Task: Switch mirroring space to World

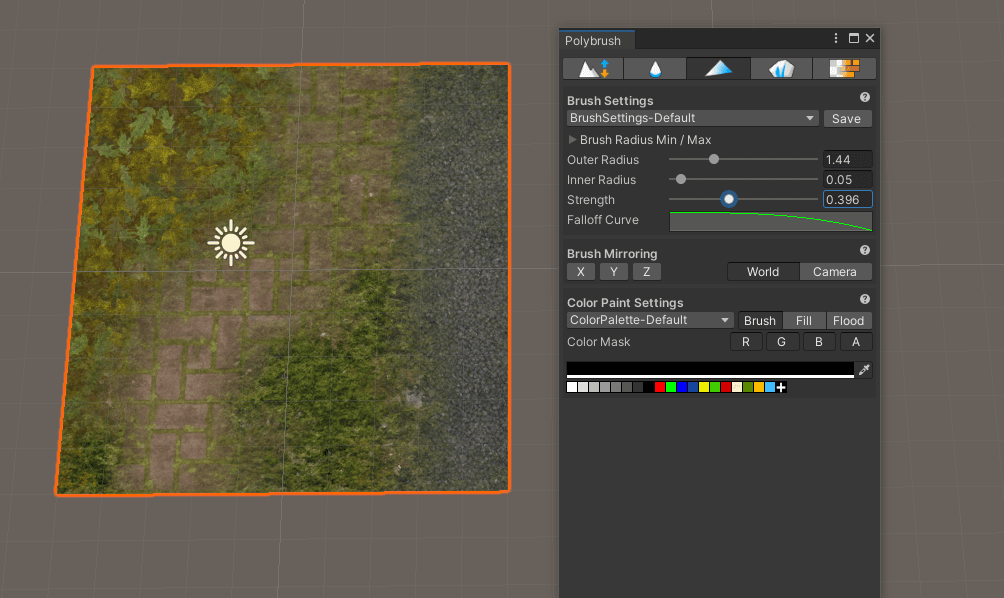Action: pos(763,271)
